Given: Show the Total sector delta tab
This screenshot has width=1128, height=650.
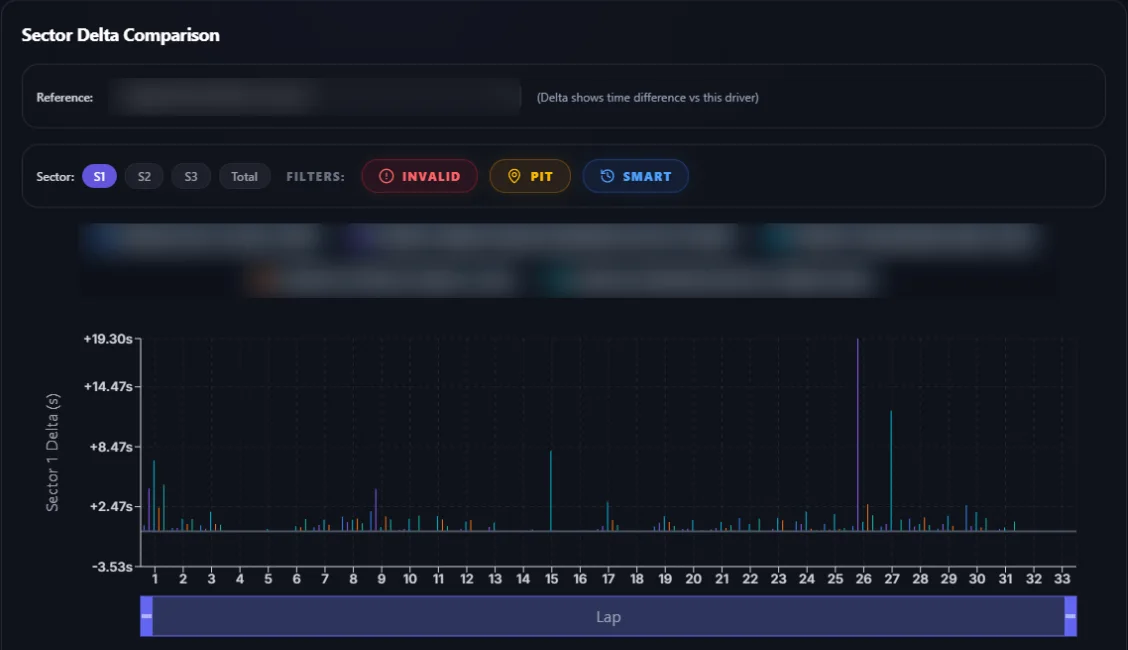Looking at the screenshot, I should pos(245,176).
